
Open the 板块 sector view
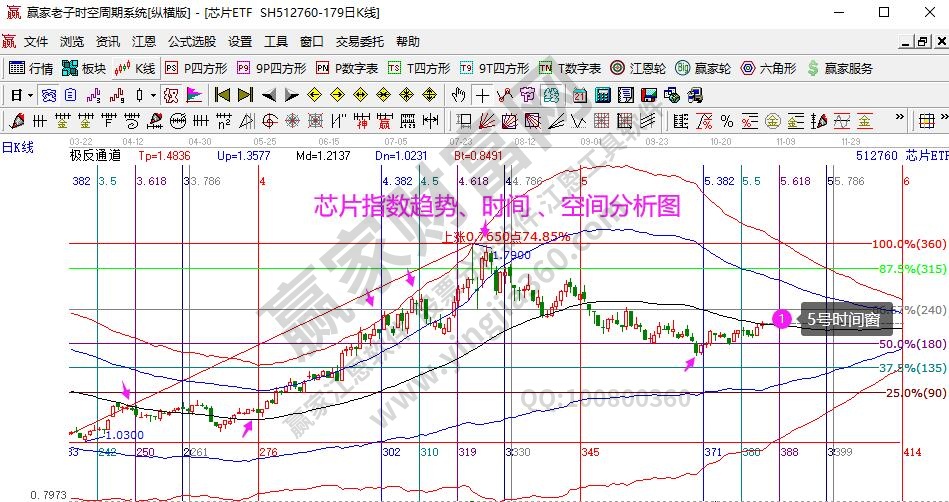pyautogui.click(x=84, y=68)
